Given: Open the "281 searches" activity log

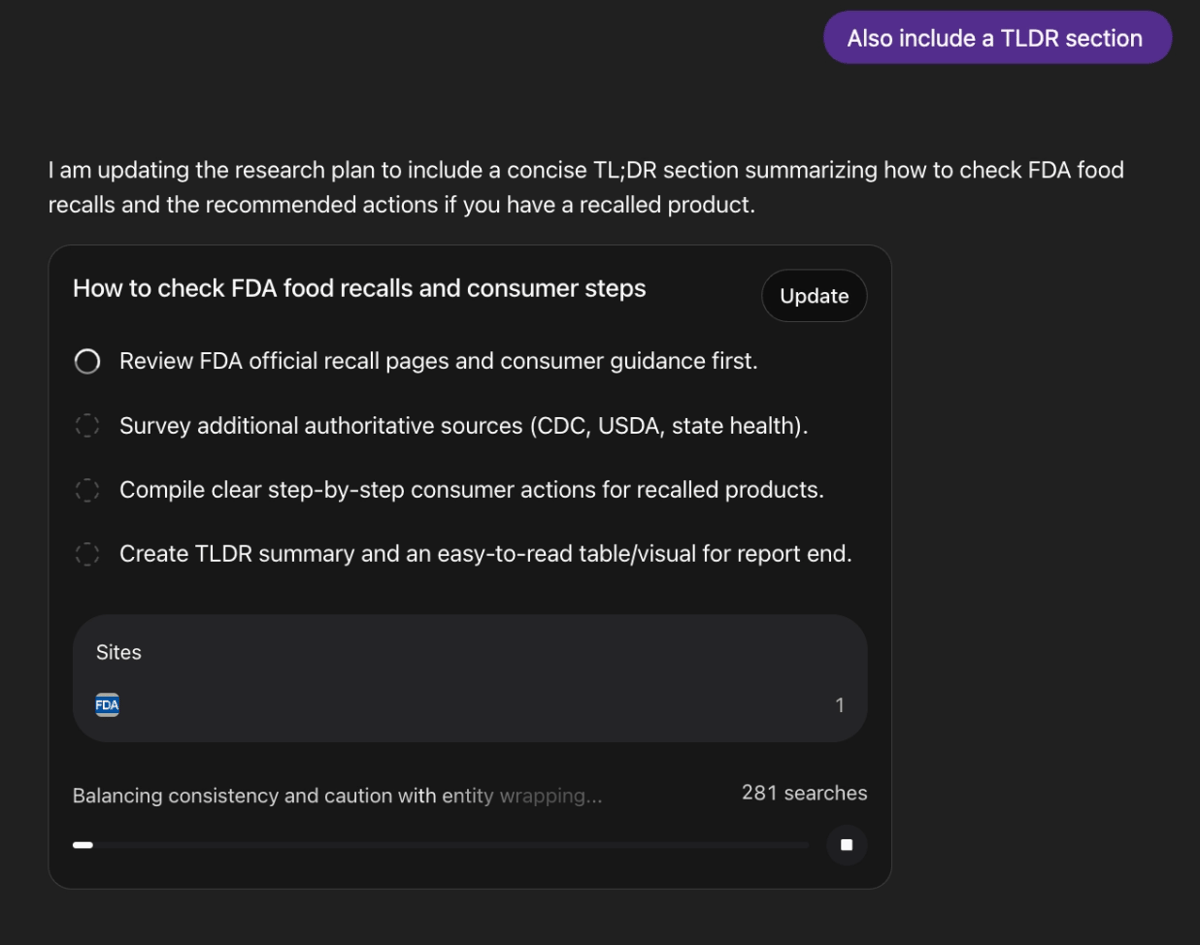Looking at the screenshot, I should [804, 793].
